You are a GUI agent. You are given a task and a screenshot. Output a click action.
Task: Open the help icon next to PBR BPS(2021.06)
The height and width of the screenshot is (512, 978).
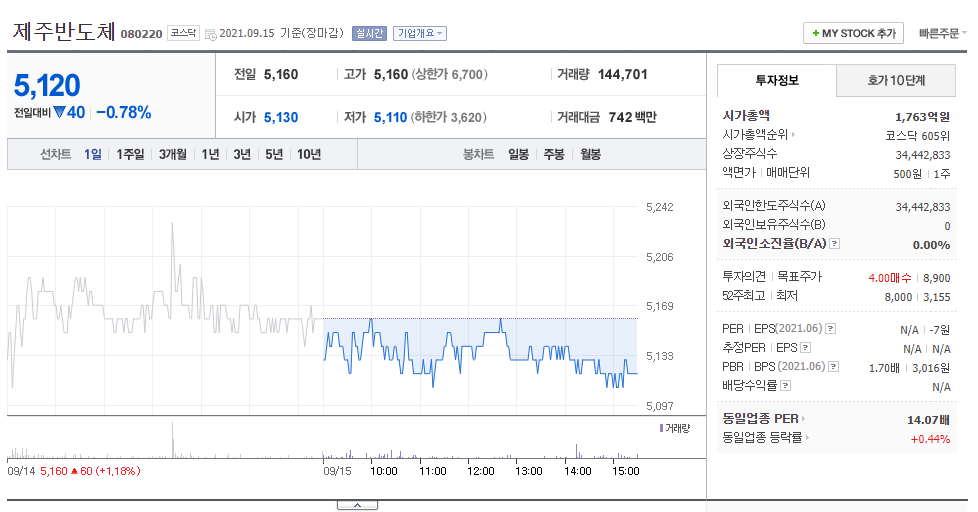[x=833, y=367]
